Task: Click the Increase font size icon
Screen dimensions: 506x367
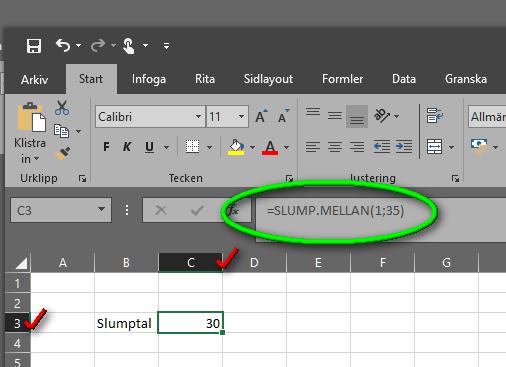Action: (261, 116)
